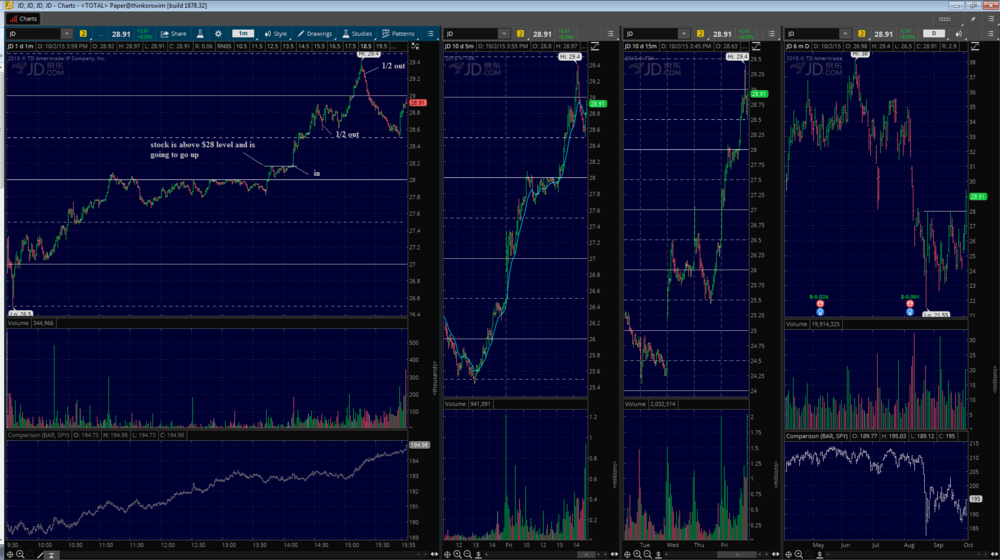Viewport: 1000px width, 560px height.
Task: Click the double-arrow expand icon under 5m chart
Action: click(x=614, y=554)
